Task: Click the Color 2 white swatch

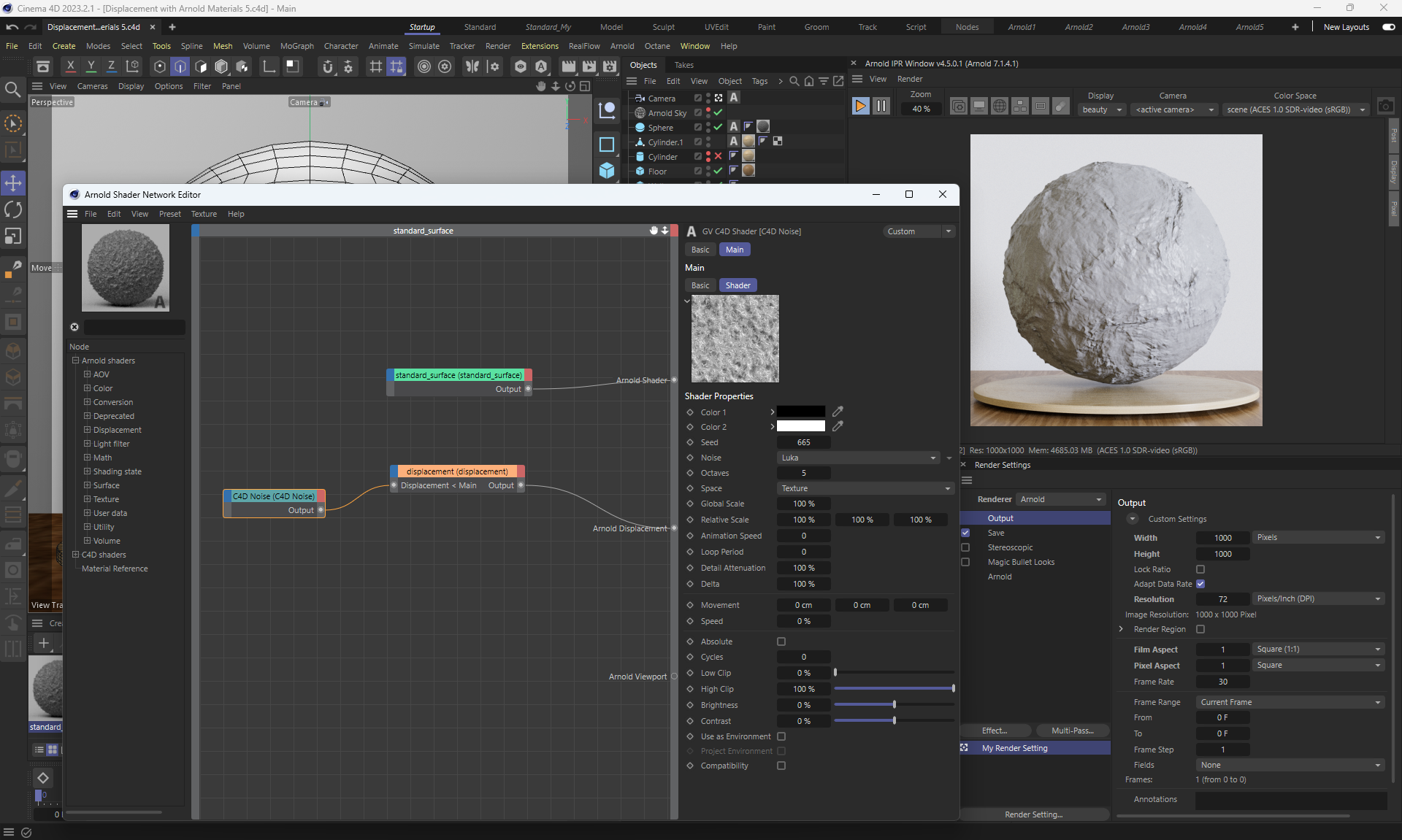Action: 800,427
